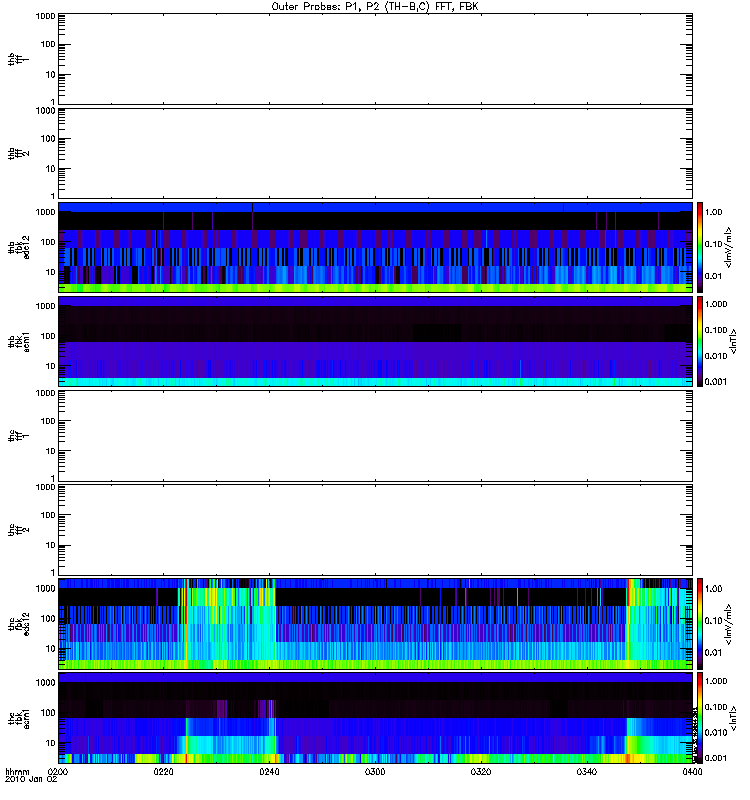Click the 1000 tick label of thb fff 1 panel

(45, 16)
